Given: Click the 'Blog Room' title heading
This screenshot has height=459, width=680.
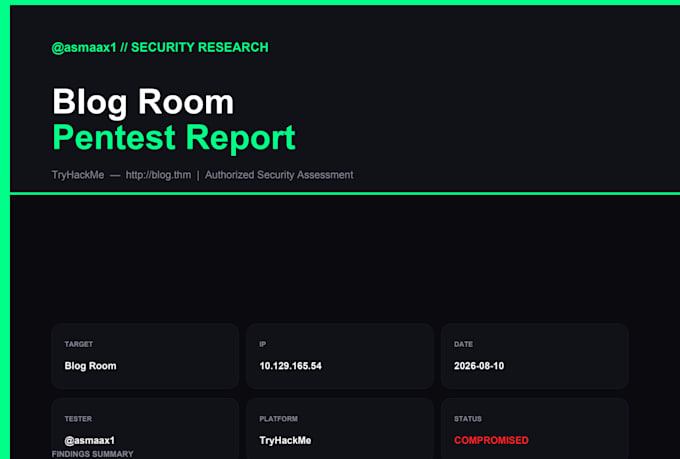Looking at the screenshot, I should [x=143, y=102].
